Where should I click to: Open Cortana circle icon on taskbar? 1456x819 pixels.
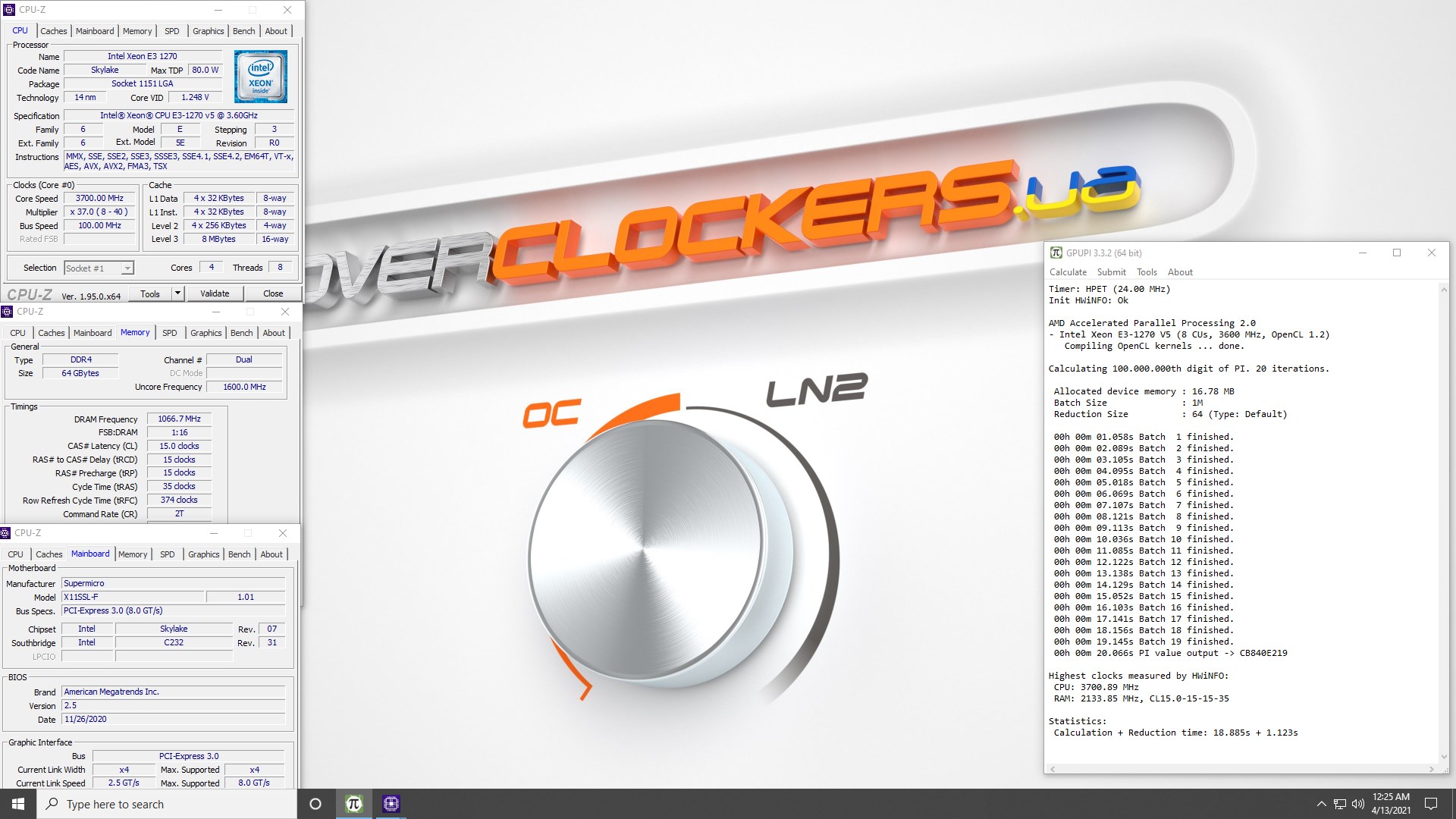coord(315,804)
